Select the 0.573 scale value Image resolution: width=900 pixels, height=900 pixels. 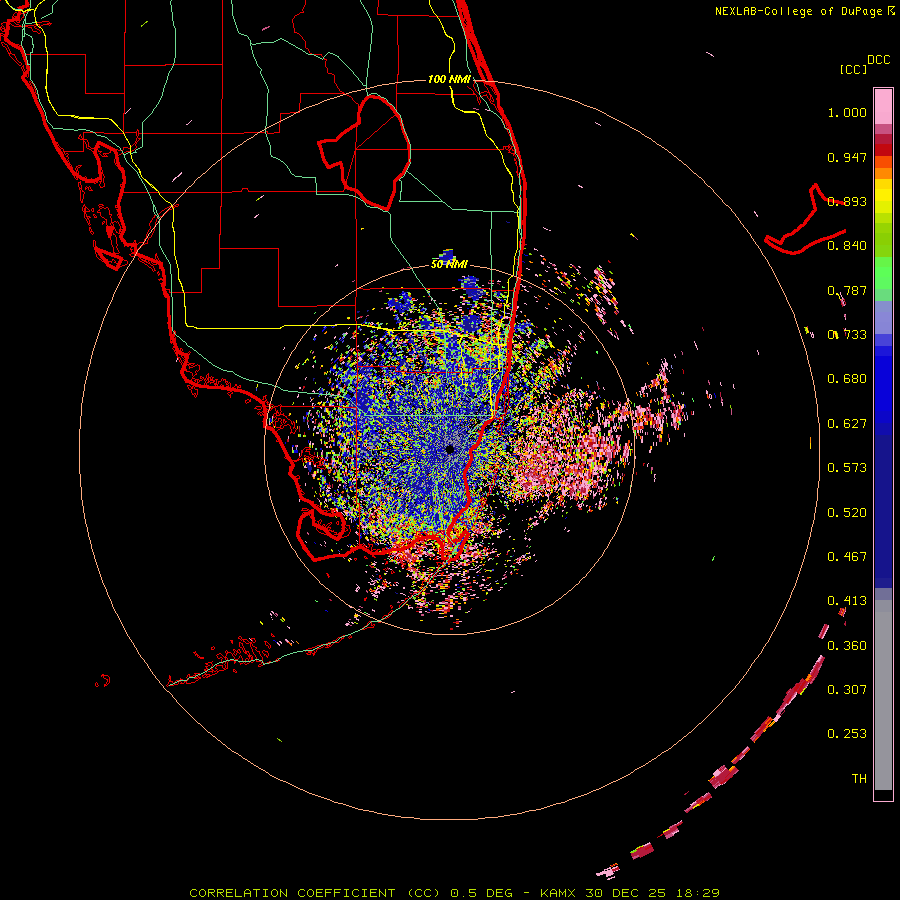coord(847,468)
